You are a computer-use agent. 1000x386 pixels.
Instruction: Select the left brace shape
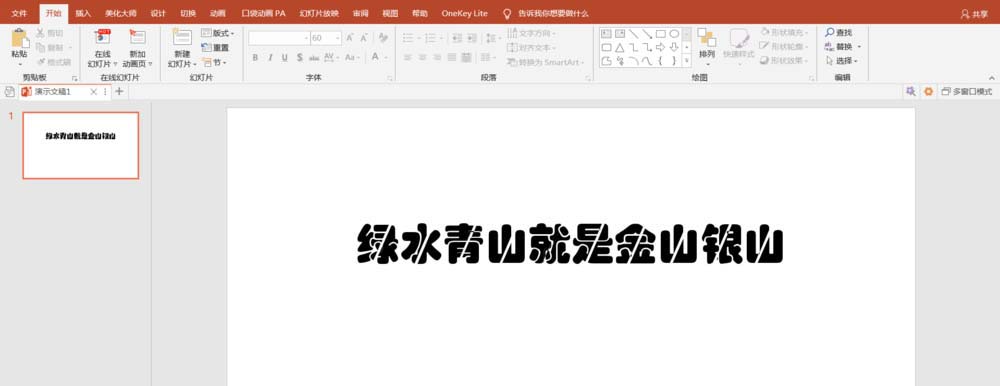click(x=661, y=61)
